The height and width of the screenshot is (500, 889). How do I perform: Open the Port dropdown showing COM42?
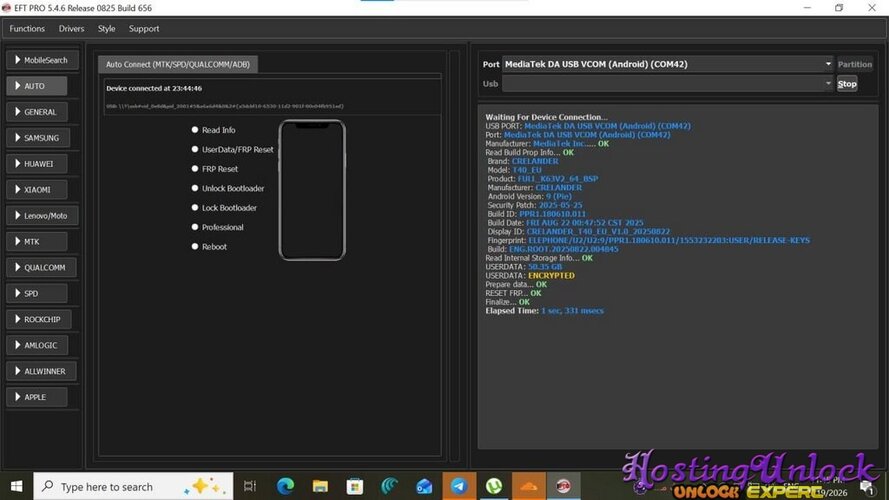pos(668,64)
